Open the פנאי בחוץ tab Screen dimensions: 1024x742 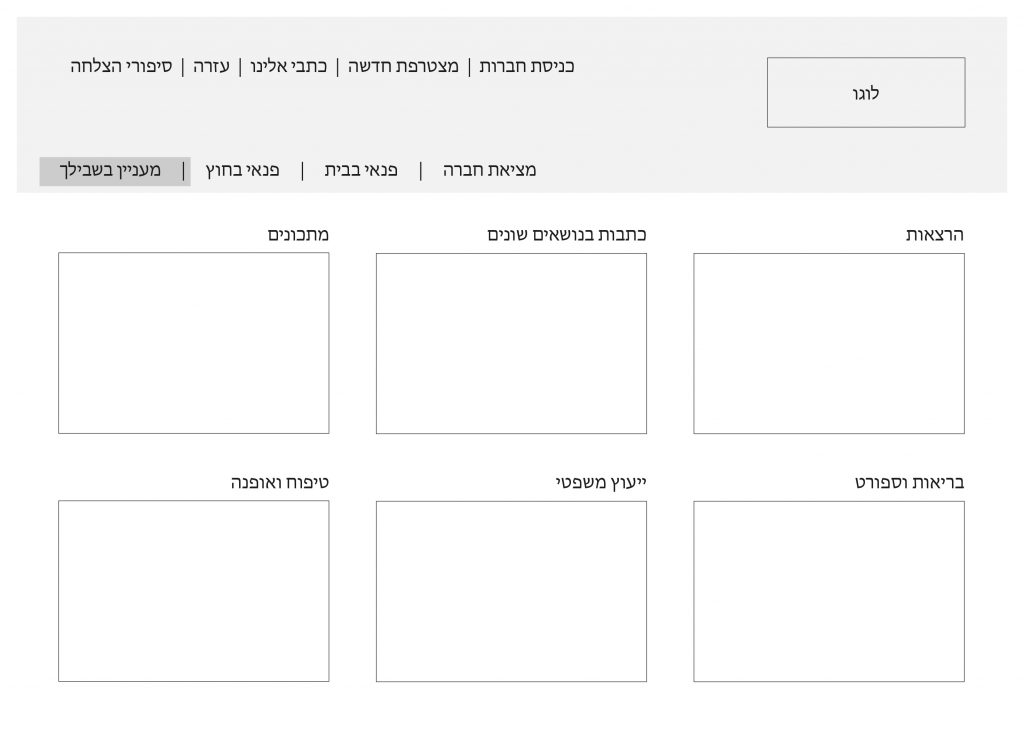tap(242, 170)
